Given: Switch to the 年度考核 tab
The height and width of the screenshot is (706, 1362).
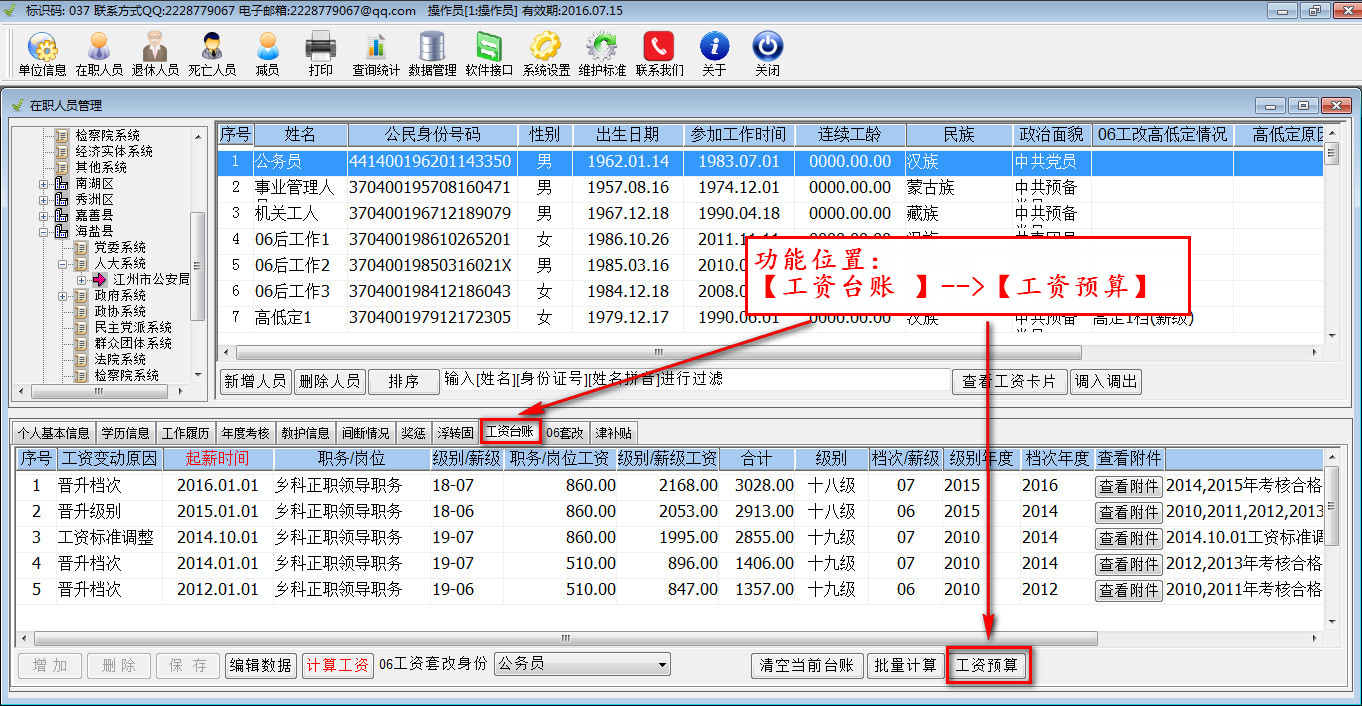Looking at the screenshot, I should pos(245,433).
